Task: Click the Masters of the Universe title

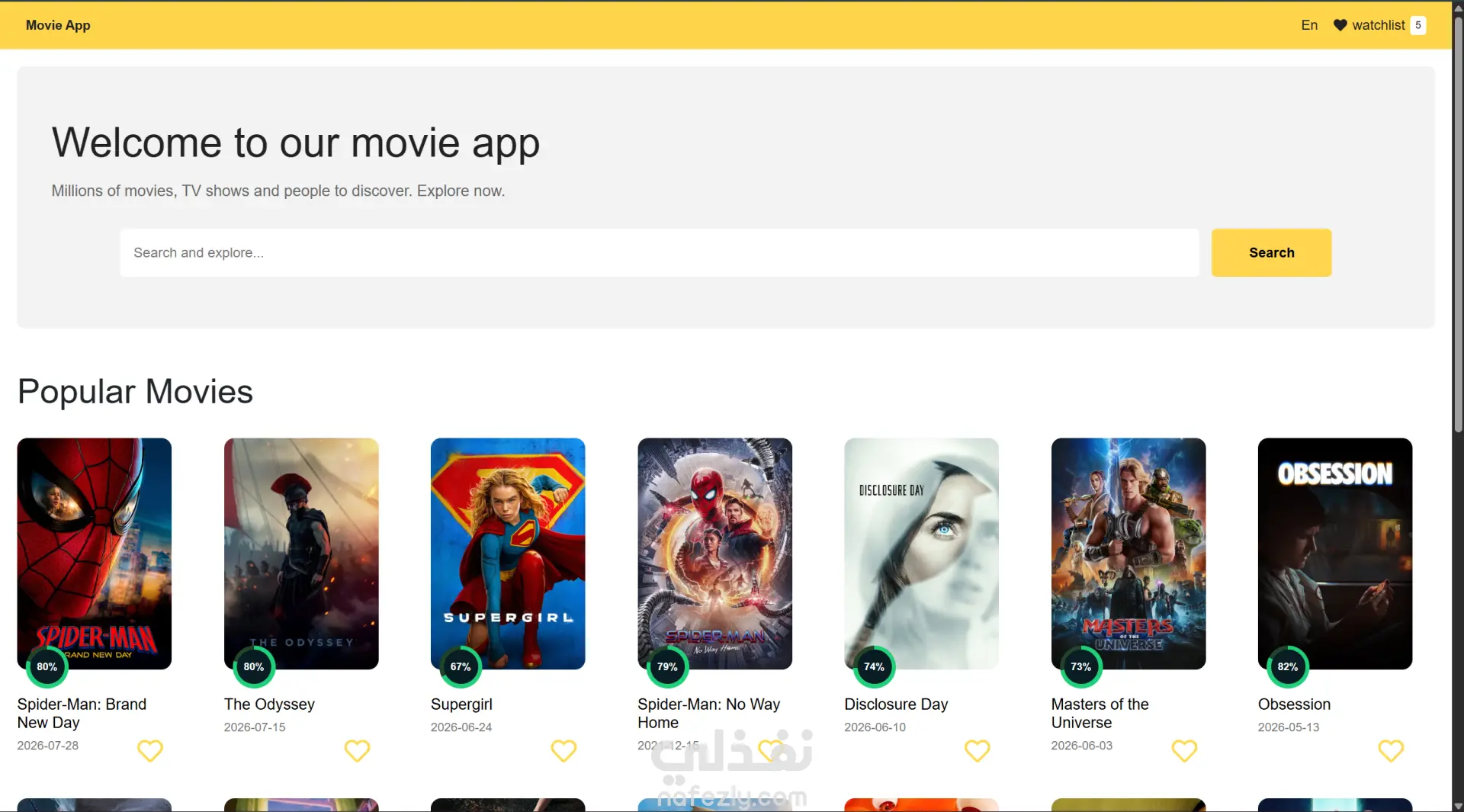Action: point(1100,714)
